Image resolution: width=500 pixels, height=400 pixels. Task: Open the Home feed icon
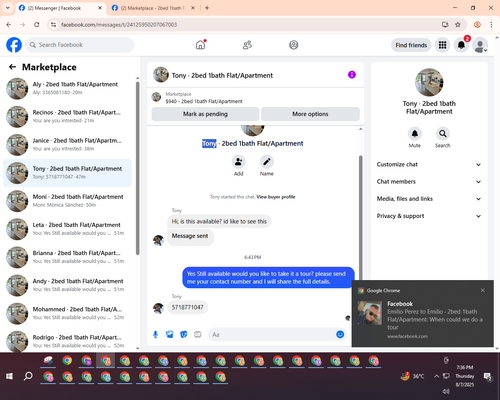(200, 45)
